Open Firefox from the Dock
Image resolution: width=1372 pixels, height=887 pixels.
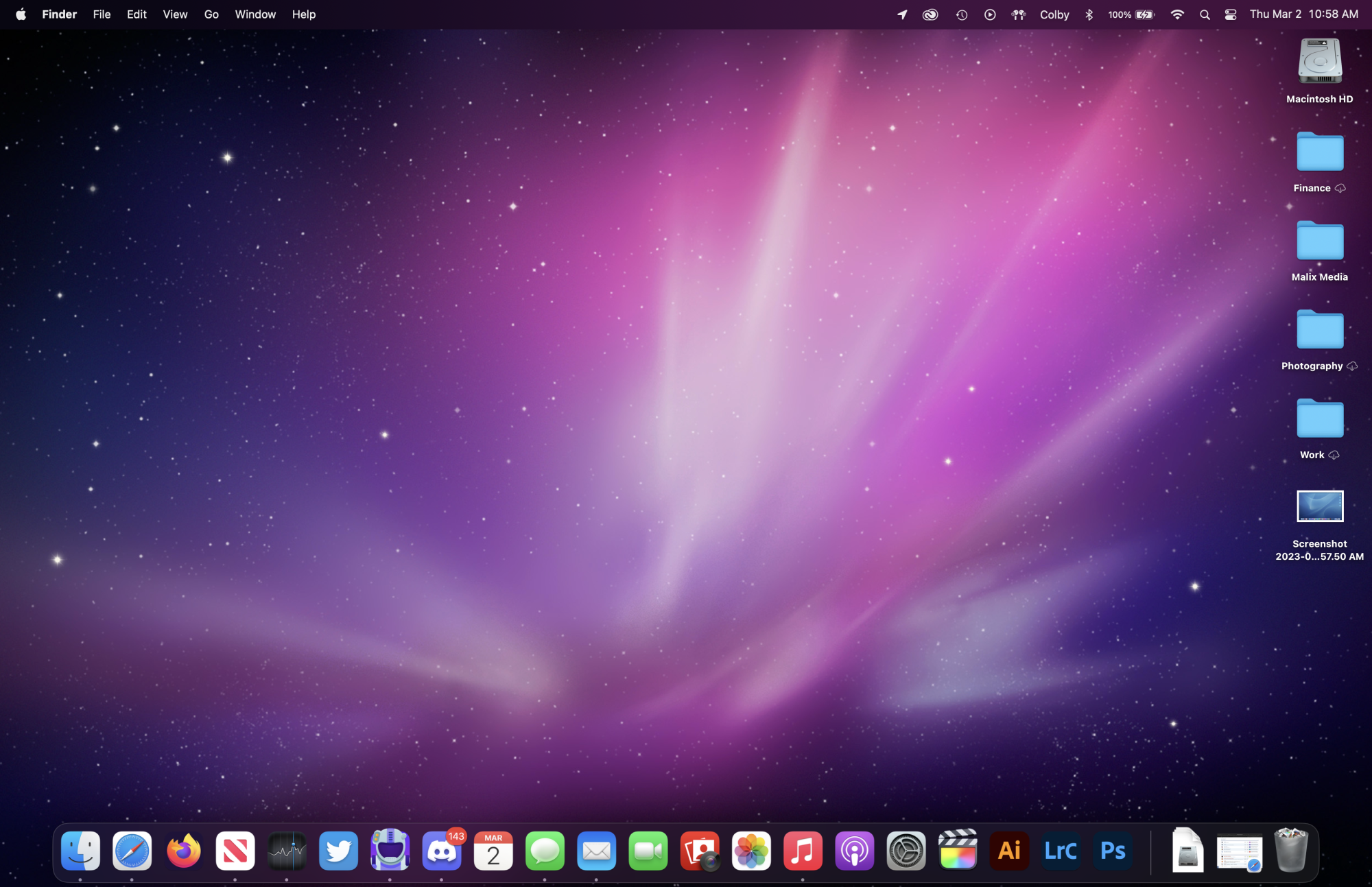coord(184,851)
